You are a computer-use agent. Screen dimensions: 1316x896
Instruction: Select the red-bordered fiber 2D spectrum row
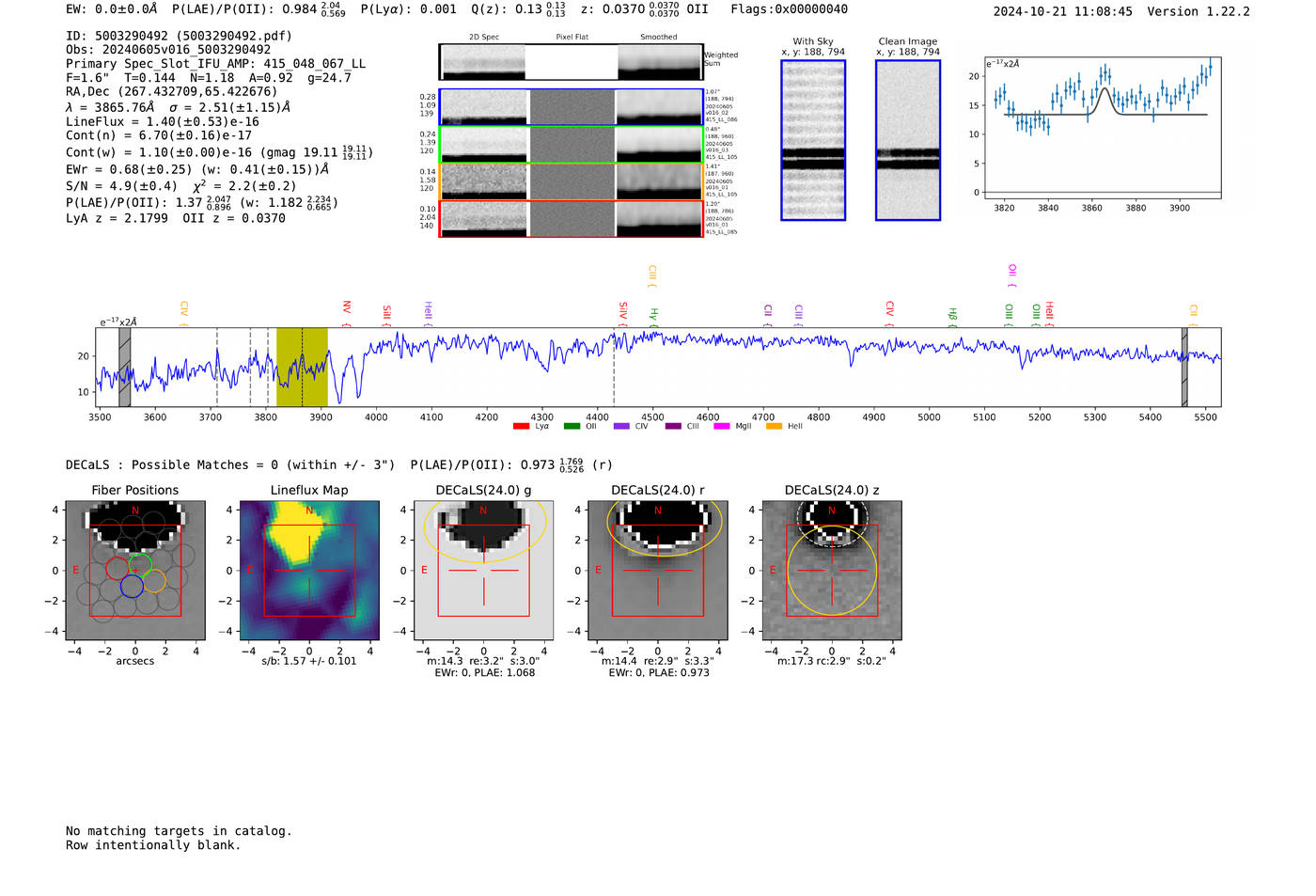(x=571, y=219)
